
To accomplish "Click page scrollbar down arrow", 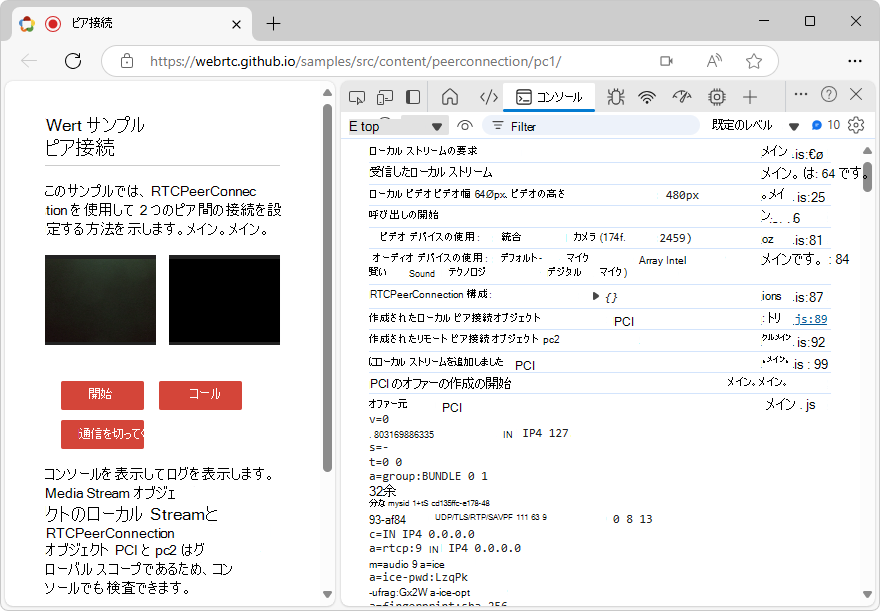I will tap(328, 595).
